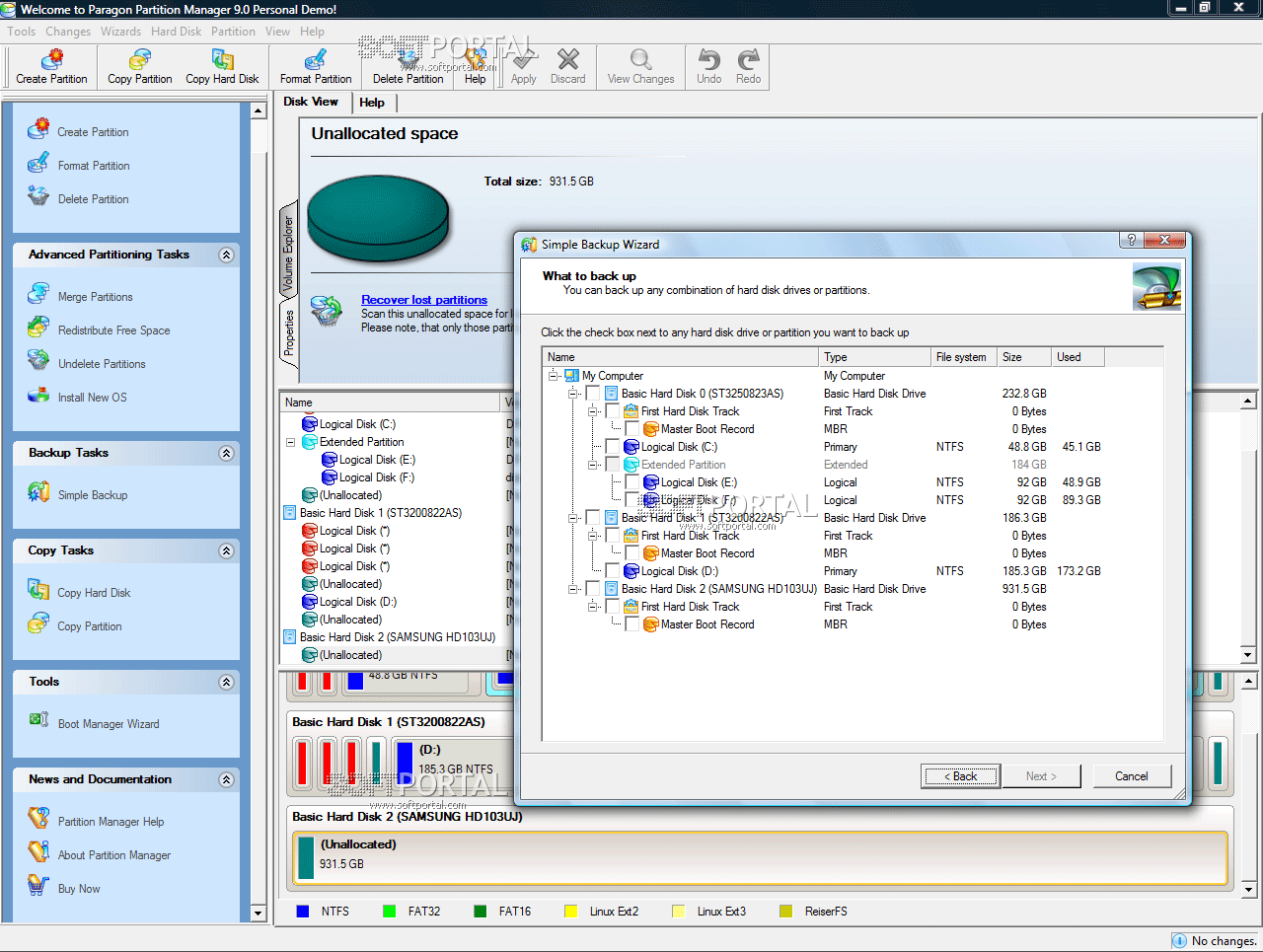Click the FAT32 green legend swatch
The height and width of the screenshot is (952, 1263).
(390, 912)
